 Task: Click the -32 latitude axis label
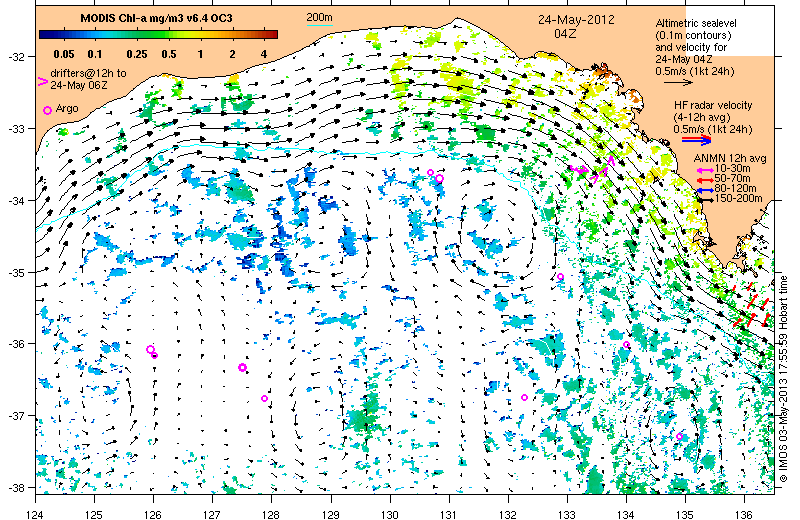point(16,57)
